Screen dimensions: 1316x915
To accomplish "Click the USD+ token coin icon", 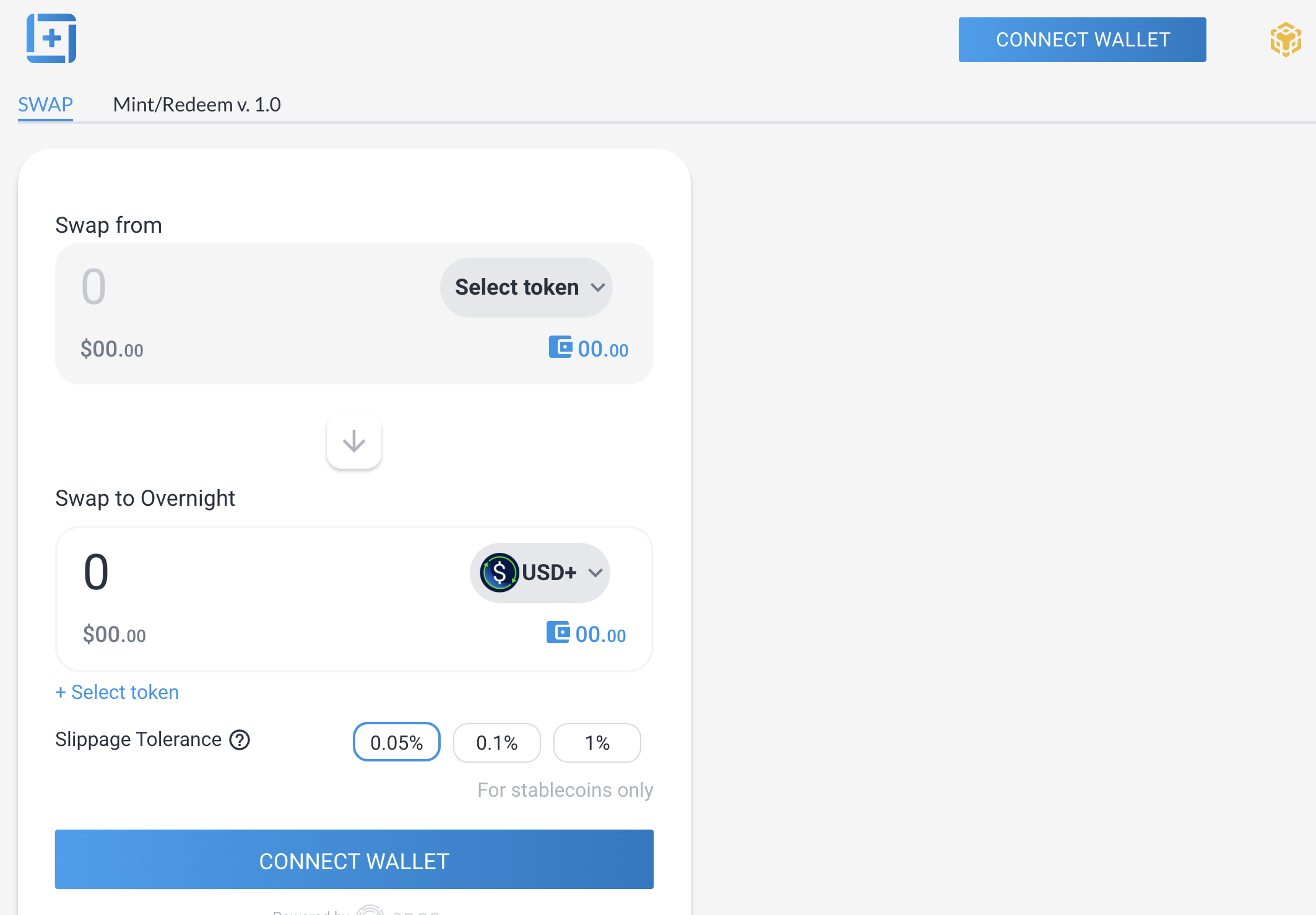I will [499, 573].
